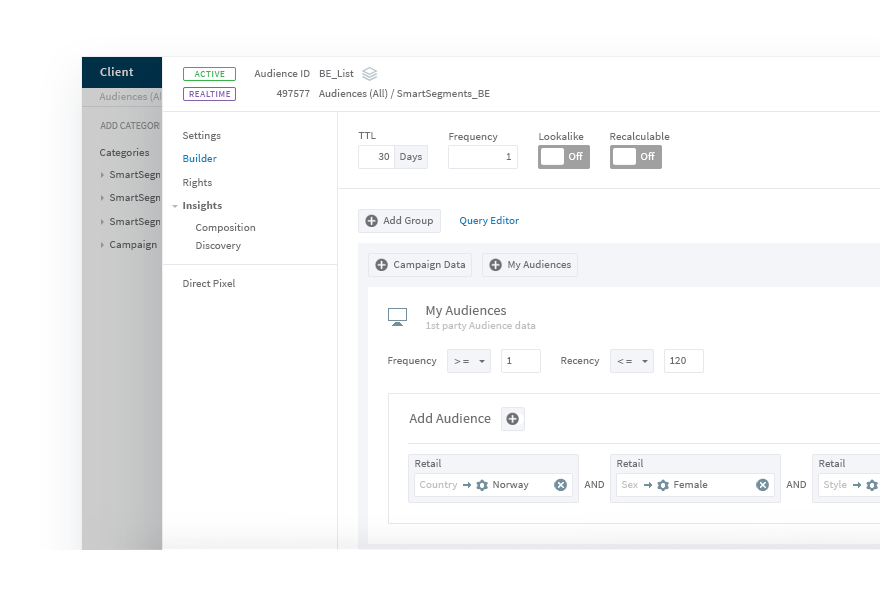The width and height of the screenshot is (880, 607).
Task: Expand the second SmartSegn category
Action: coord(102,197)
